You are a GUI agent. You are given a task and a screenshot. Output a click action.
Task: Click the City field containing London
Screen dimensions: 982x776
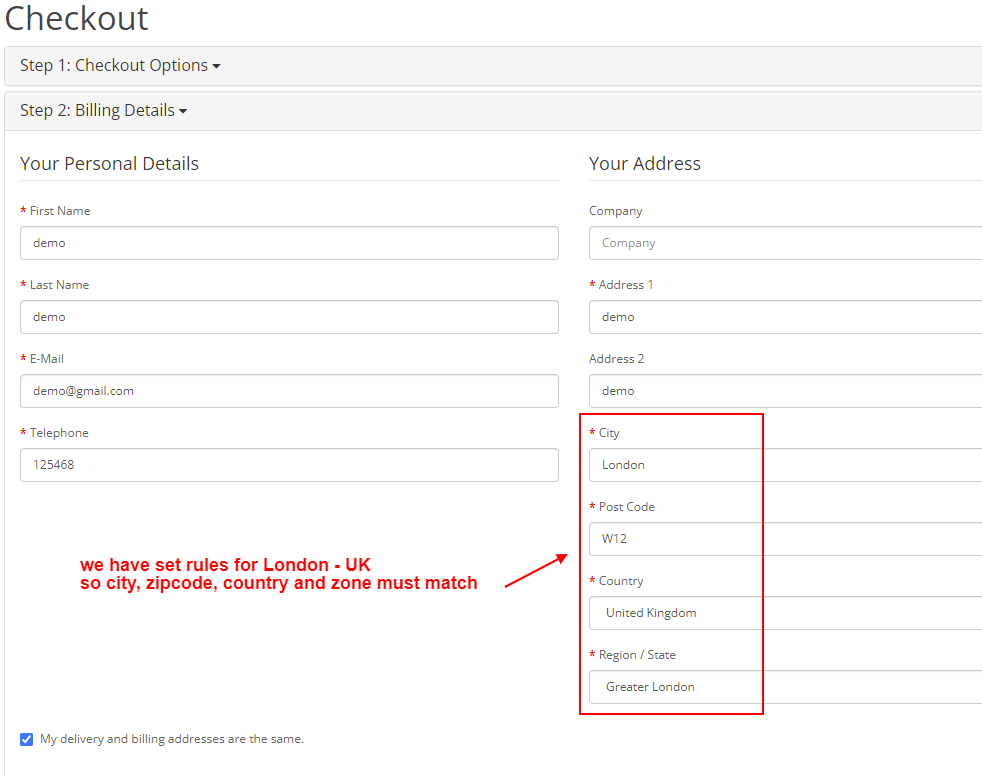pos(785,465)
